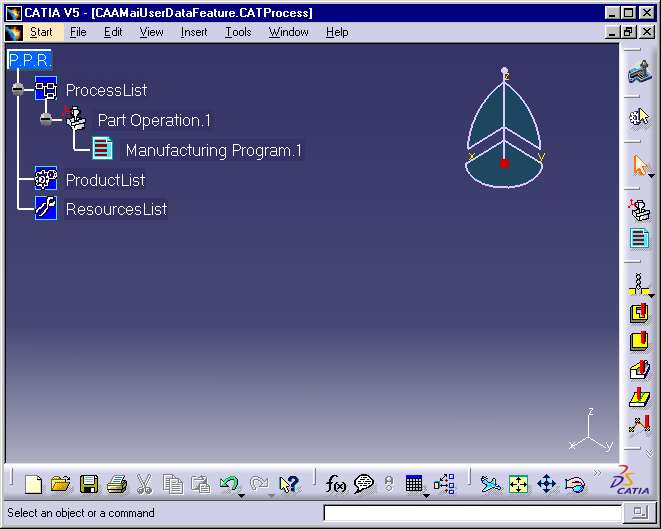Select ResourcesList in the tree

pos(116,209)
